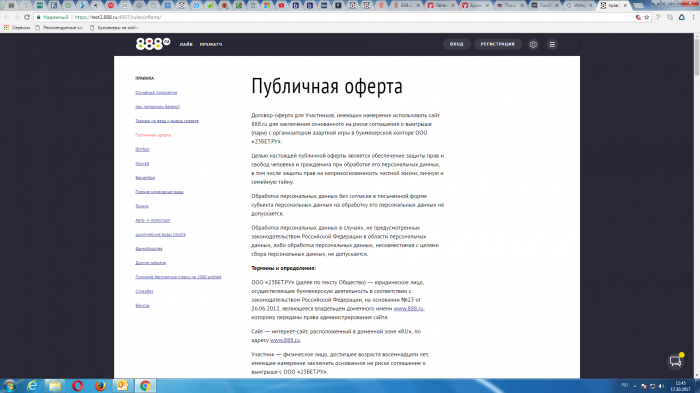Open the Windows Start button
700x393 pixels.
[9, 385]
